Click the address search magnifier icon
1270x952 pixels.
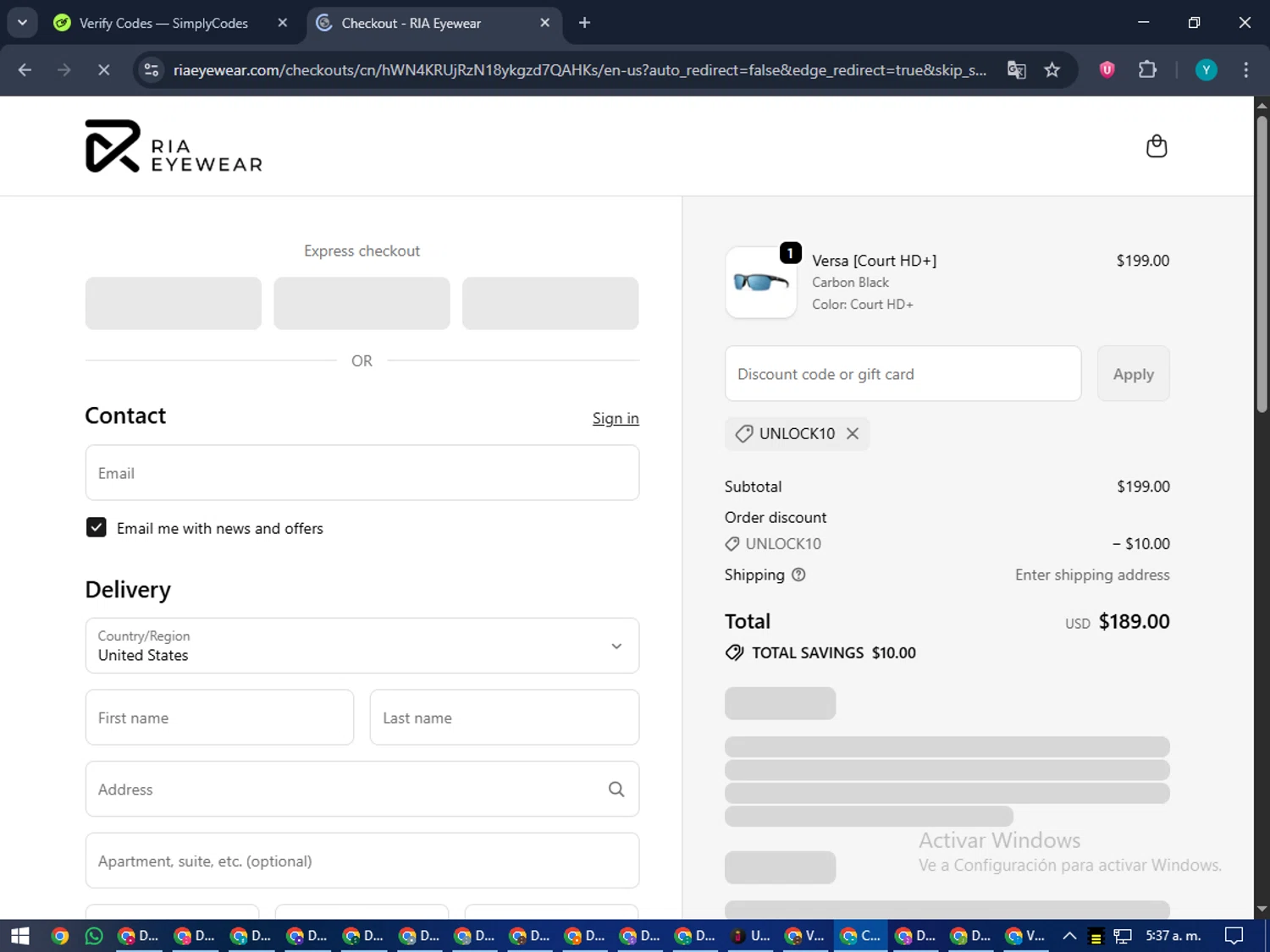pos(616,790)
